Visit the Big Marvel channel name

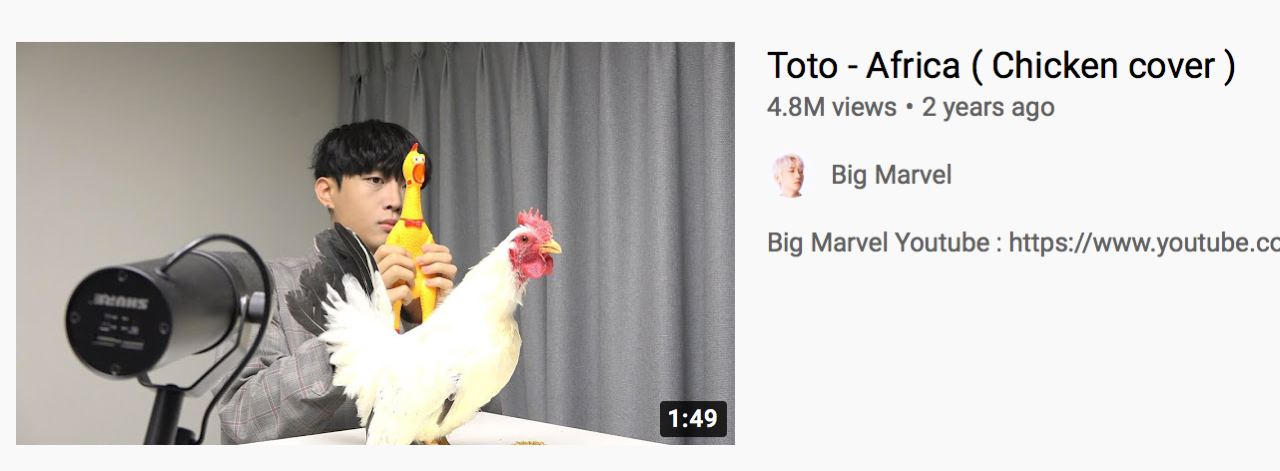(x=891, y=176)
